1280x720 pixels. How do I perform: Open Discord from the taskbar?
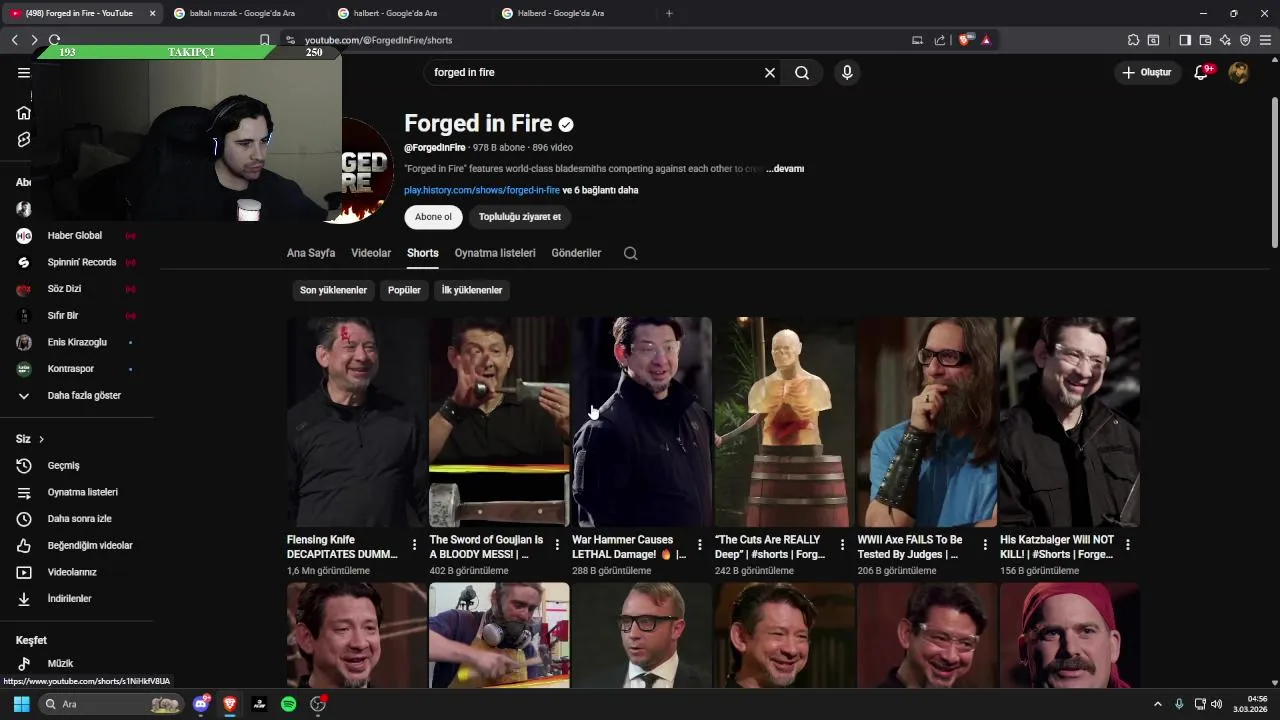tap(201, 704)
